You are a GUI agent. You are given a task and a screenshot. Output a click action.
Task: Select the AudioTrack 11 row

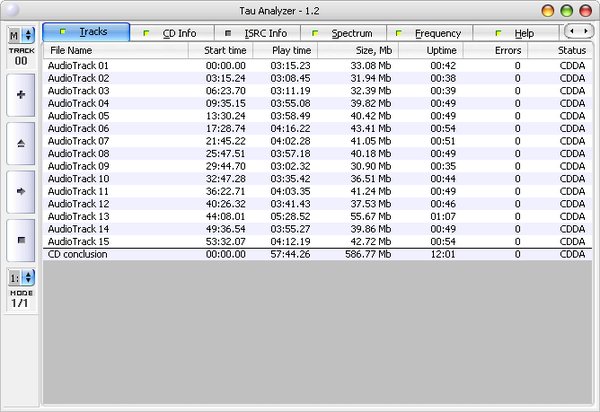pyautogui.click(x=318, y=191)
